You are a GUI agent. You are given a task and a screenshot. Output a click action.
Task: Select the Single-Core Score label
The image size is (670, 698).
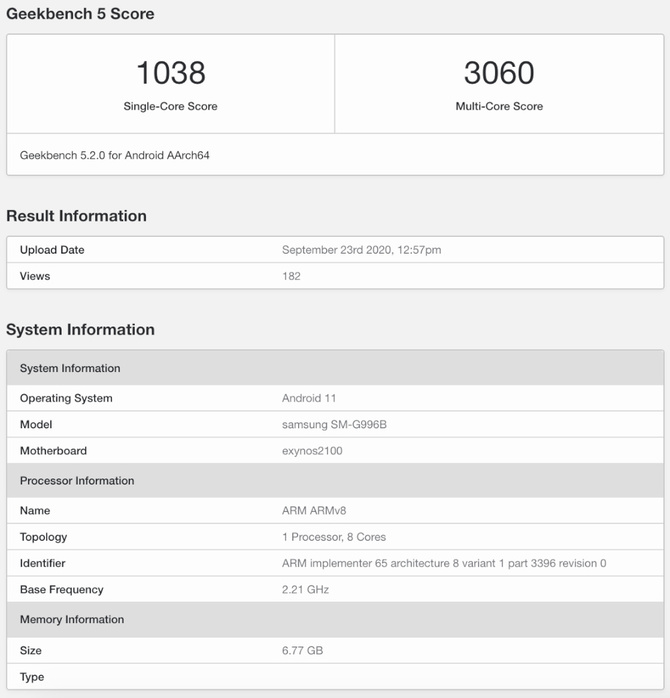pos(170,106)
